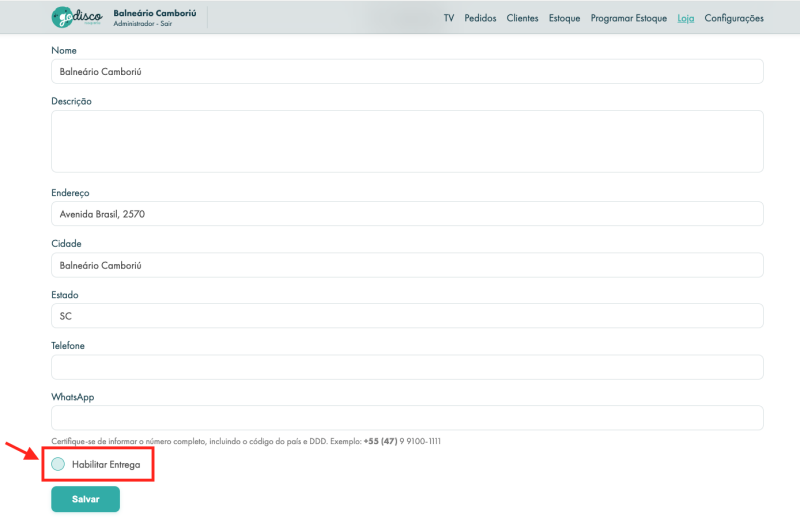Screen dimensions: 800x526
Task: Open the Clientes section
Action: [522, 18]
